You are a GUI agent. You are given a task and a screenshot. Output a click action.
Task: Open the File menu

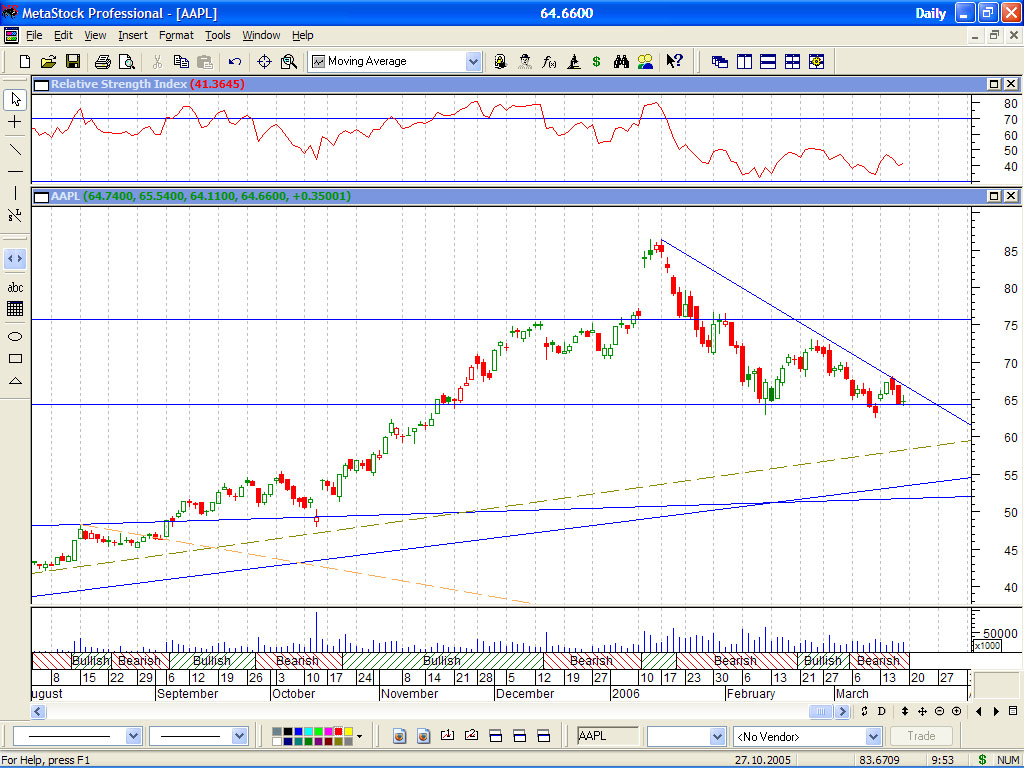click(x=34, y=35)
